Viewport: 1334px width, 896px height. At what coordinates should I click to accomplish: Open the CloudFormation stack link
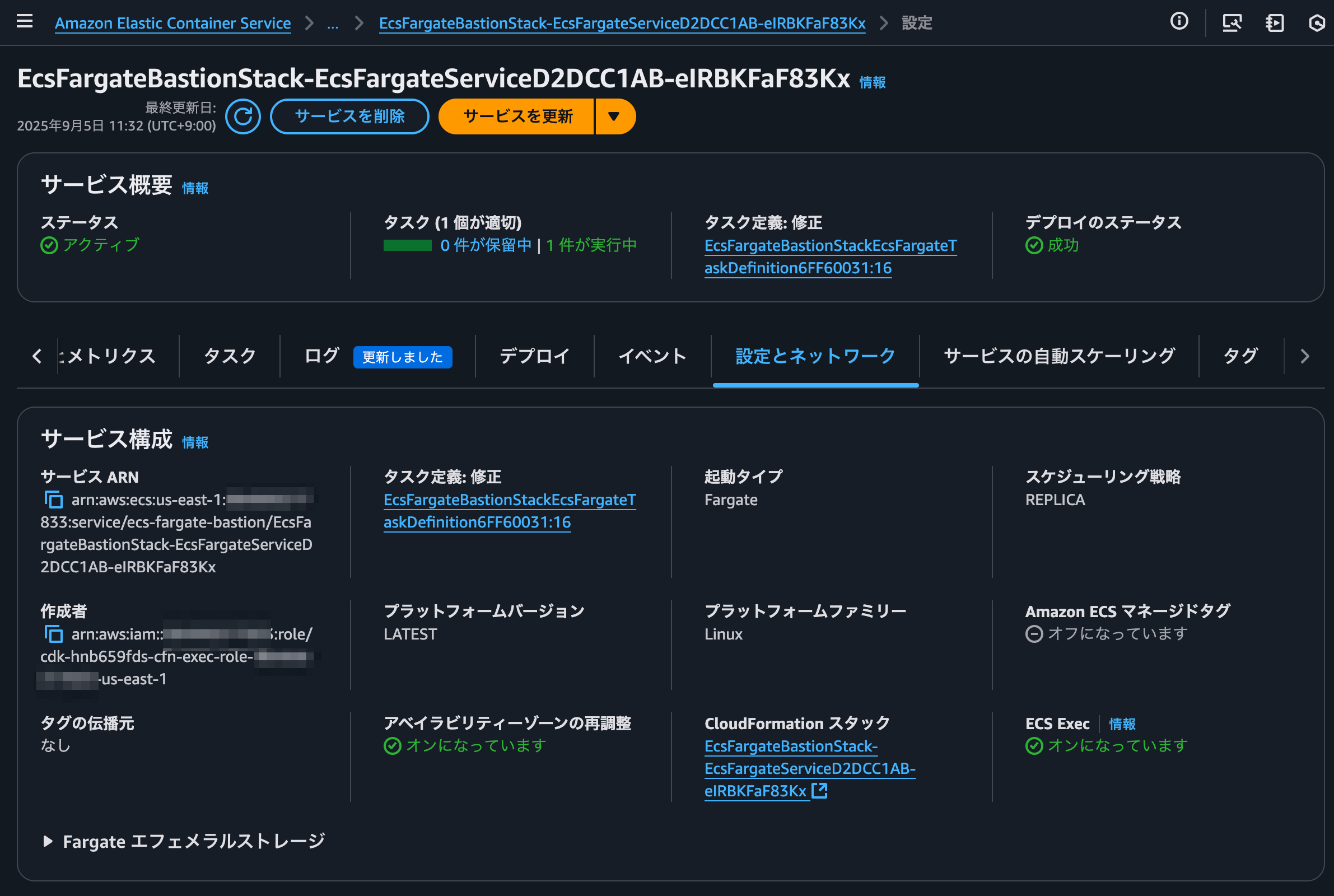(x=810, y=768)
